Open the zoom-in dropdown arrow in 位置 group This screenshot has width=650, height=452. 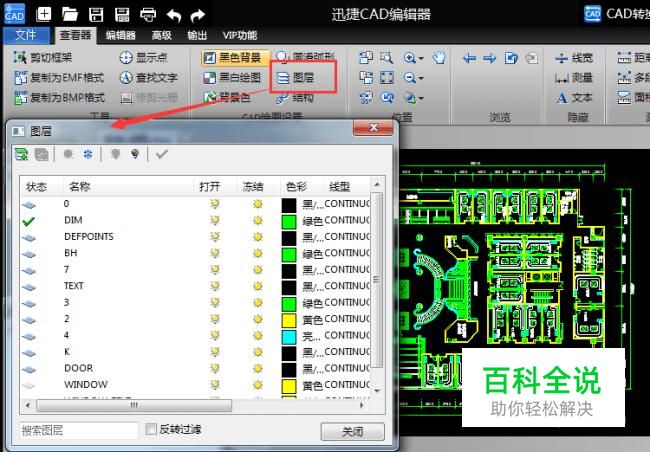pos(421,59)
